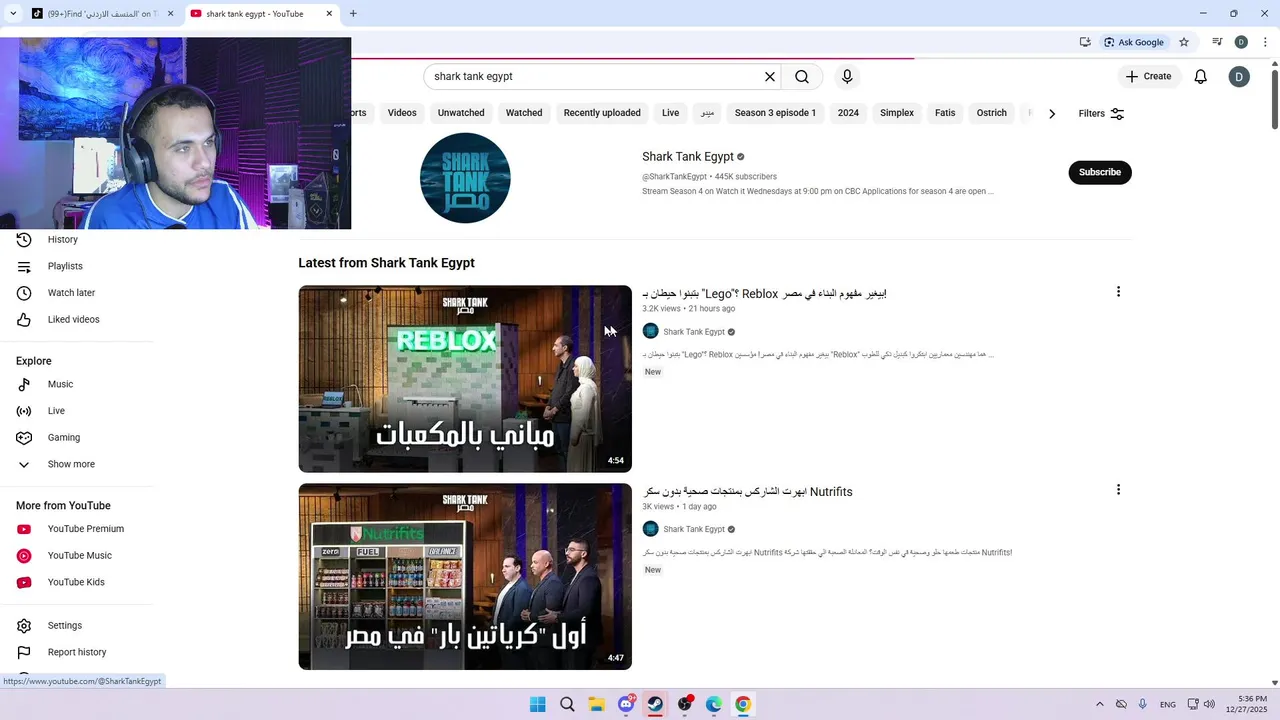Start voice search with microphone icon

coord(847,76)
